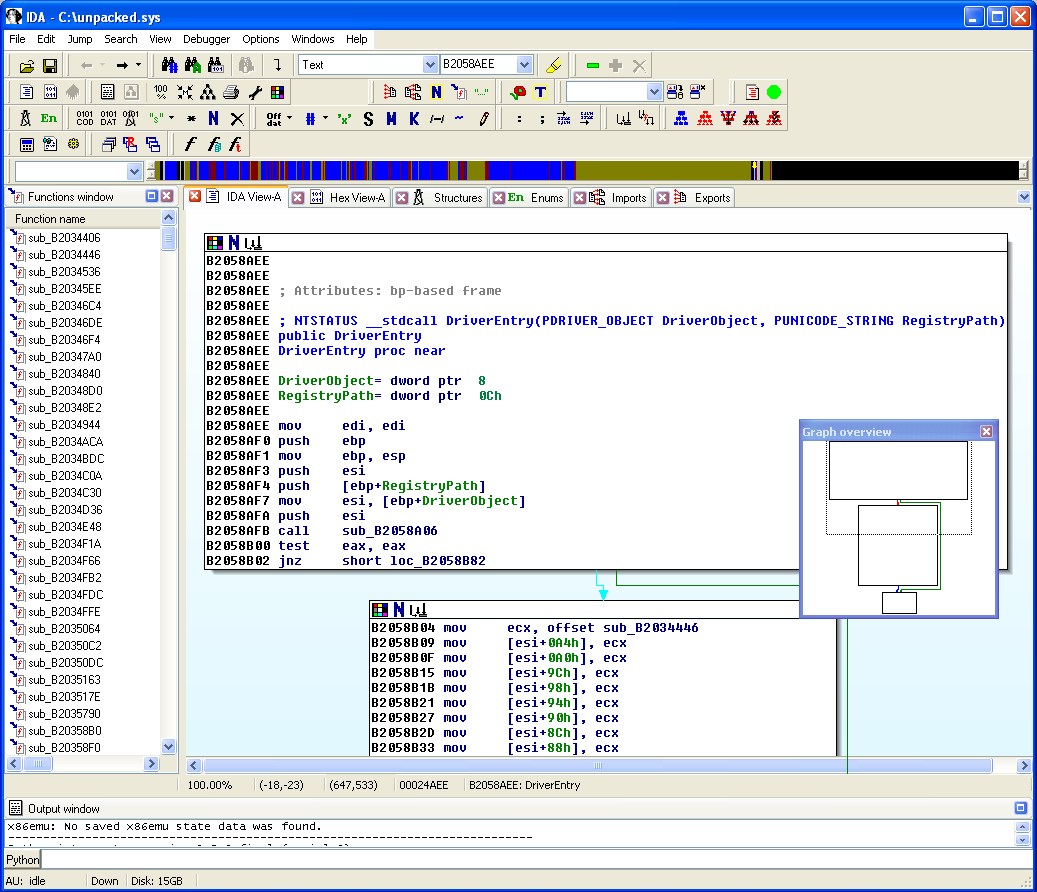The width and height of the screenshot is (1037, 892).
Task: Open the Debugger menu
Action: [206, 39]
